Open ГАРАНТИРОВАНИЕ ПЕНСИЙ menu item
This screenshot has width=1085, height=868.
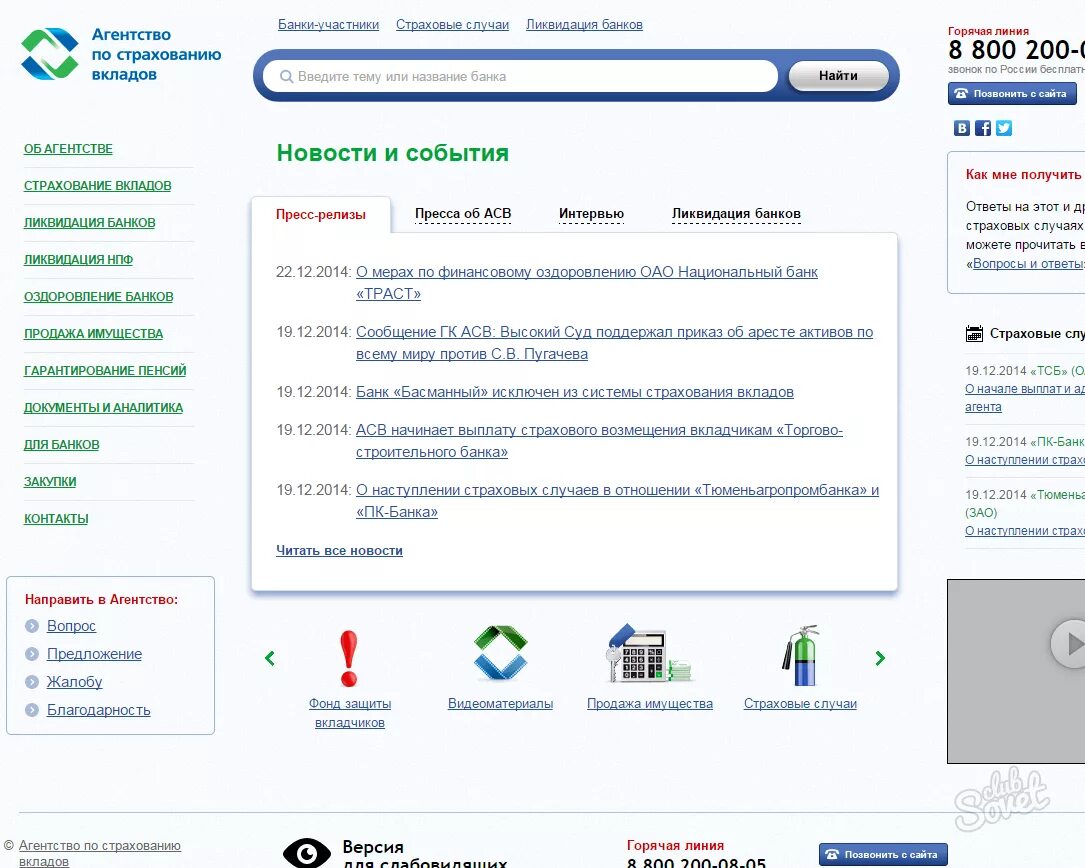click(105, 371)
